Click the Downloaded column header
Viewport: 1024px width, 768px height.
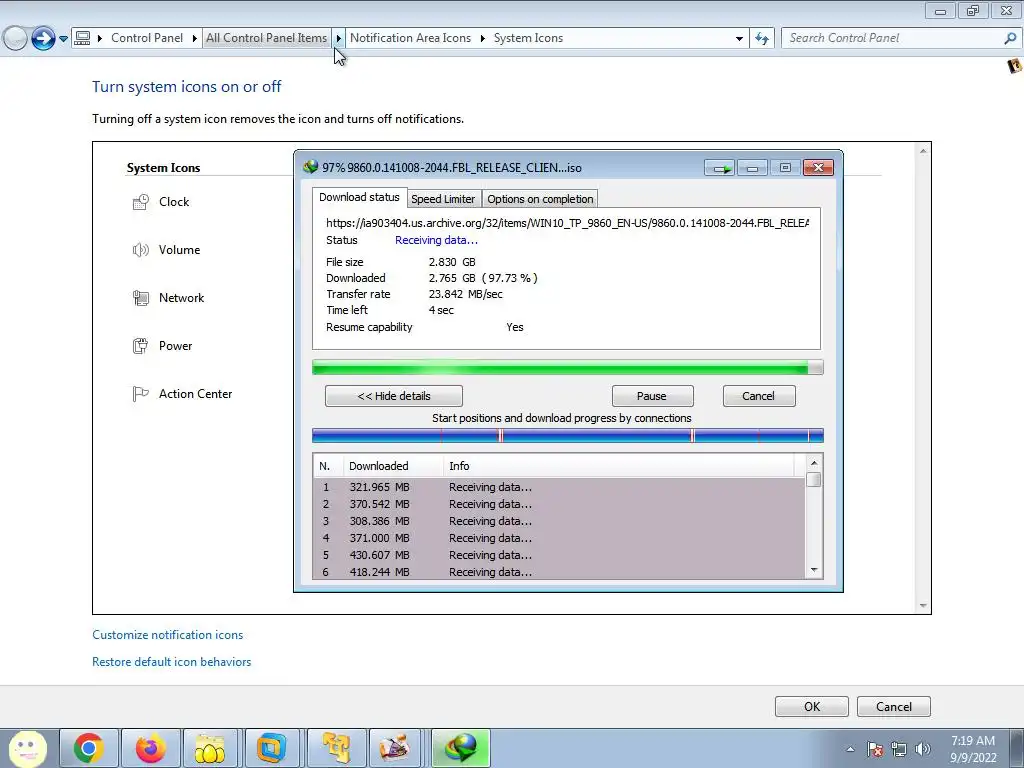click(393, 466)
